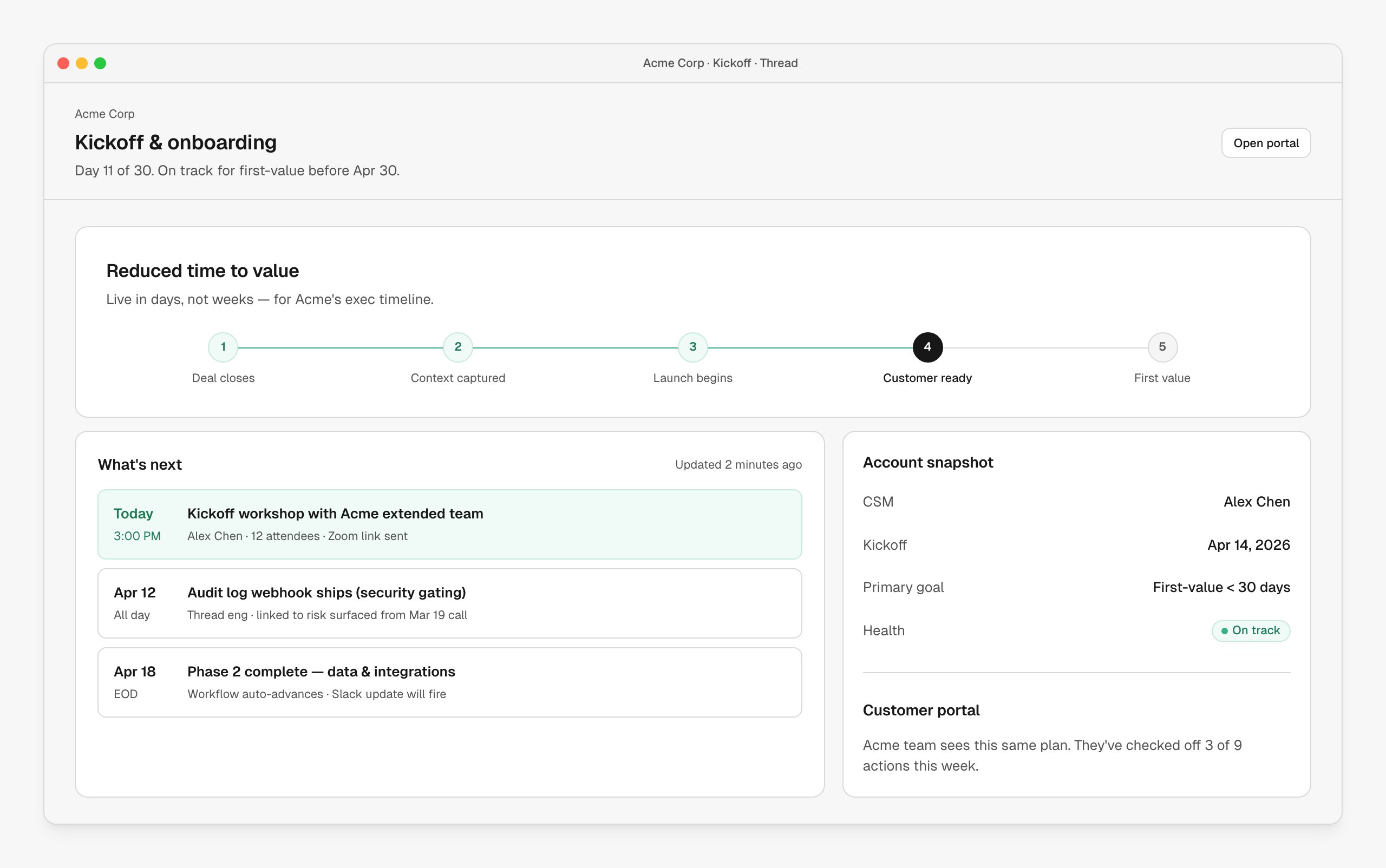Open the Audit log webhook ships card

click(x=450, y=603)
